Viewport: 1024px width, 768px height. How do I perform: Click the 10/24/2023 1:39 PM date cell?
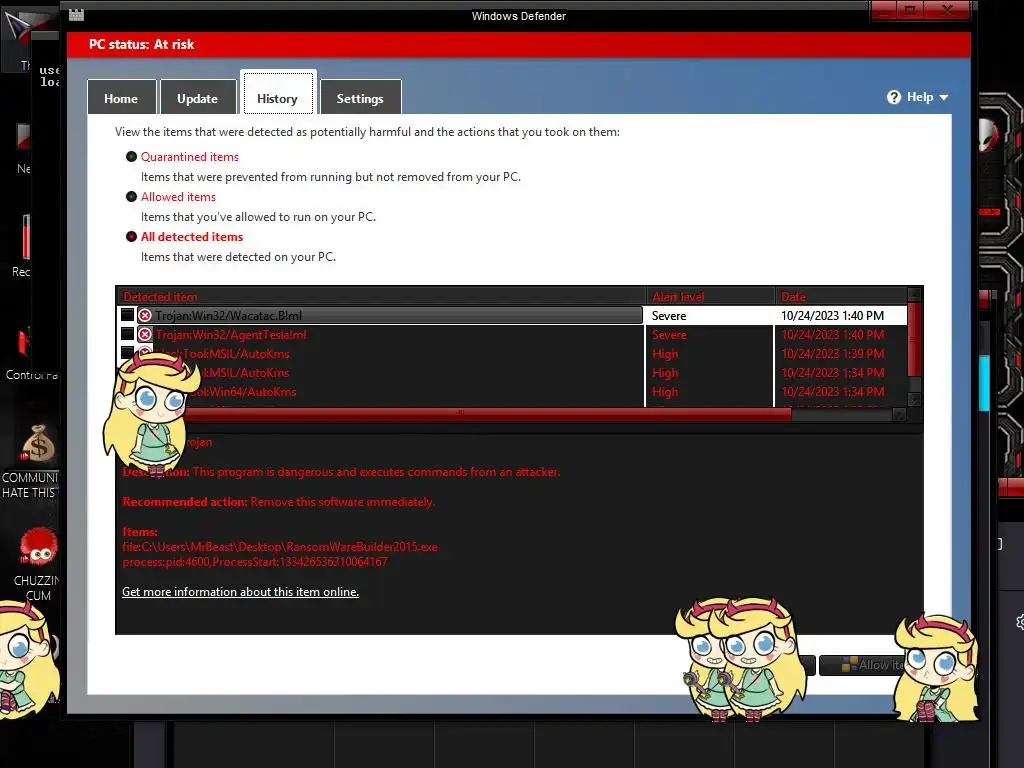tap(833, 353)
